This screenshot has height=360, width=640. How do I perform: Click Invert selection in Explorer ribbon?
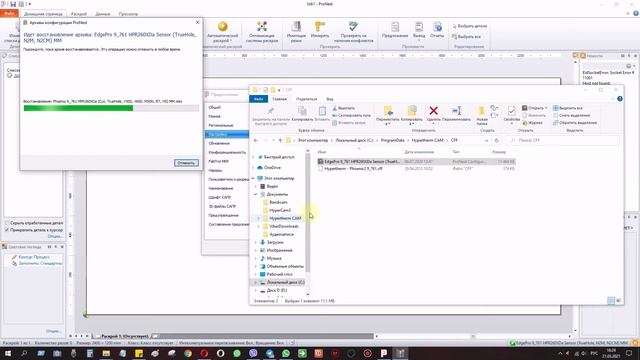pyautogui.click(x=575, y=123)
